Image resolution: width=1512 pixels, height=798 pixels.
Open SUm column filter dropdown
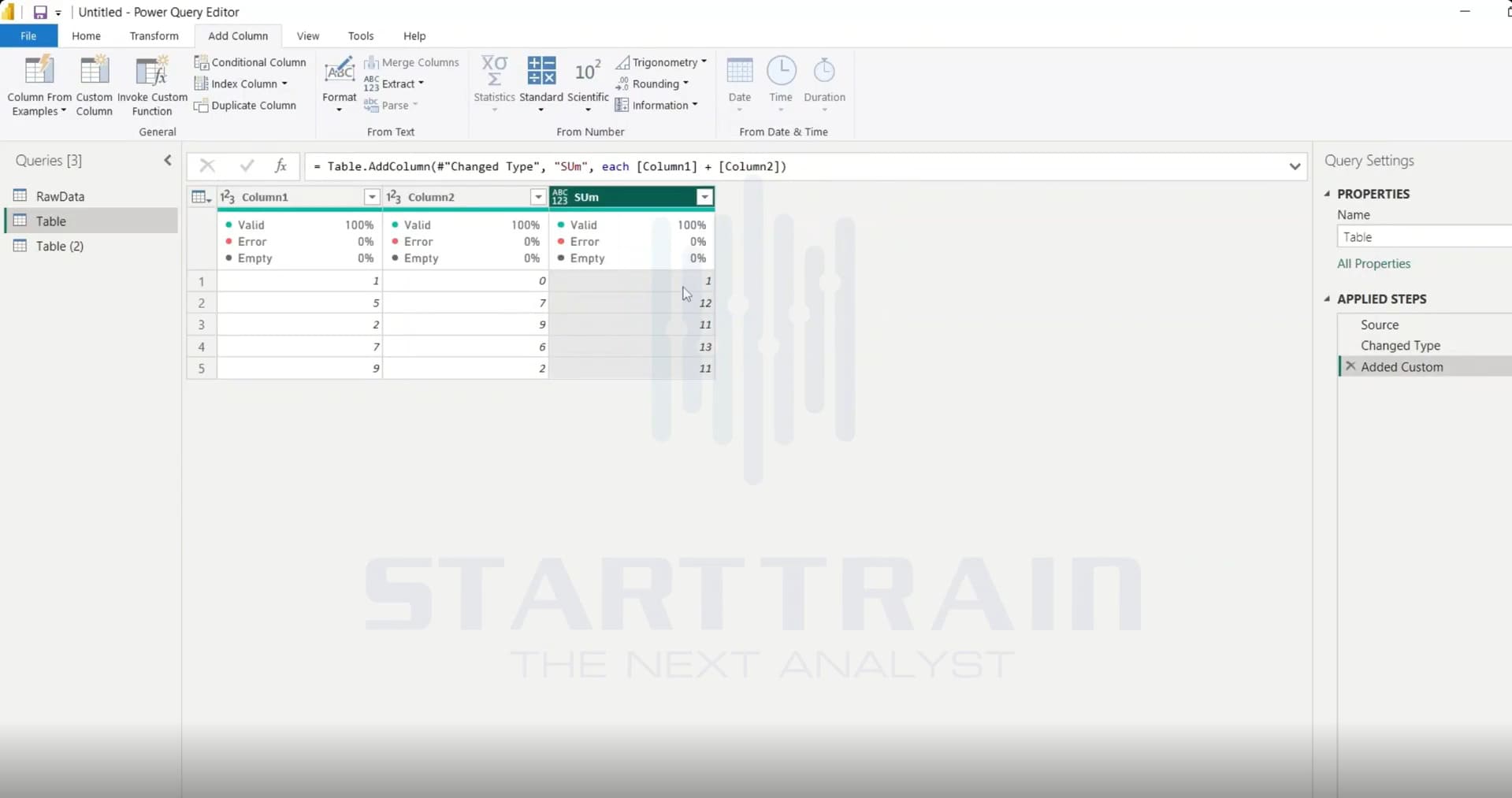click(x=704, y=197)
